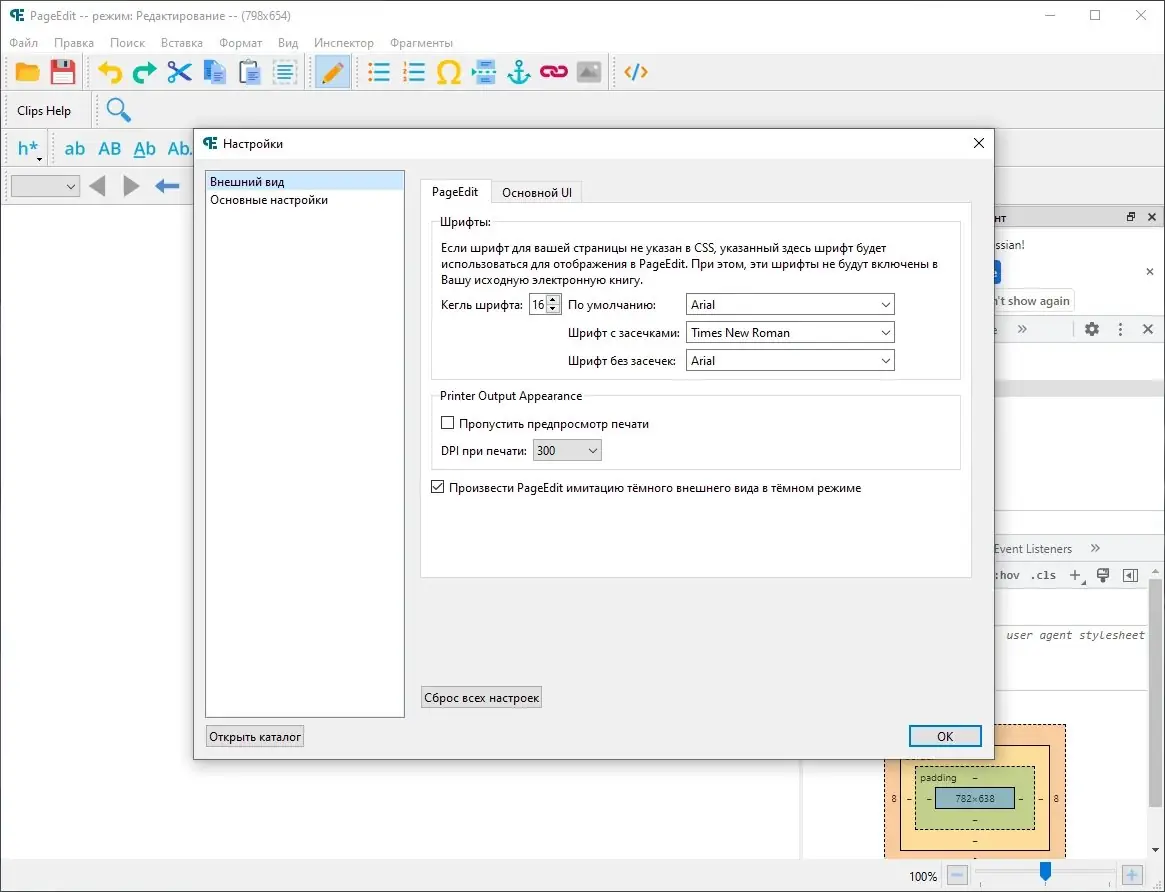Apply title case 'Ab' underlined icon
The image size is (1165, 892).
(144, 149)
